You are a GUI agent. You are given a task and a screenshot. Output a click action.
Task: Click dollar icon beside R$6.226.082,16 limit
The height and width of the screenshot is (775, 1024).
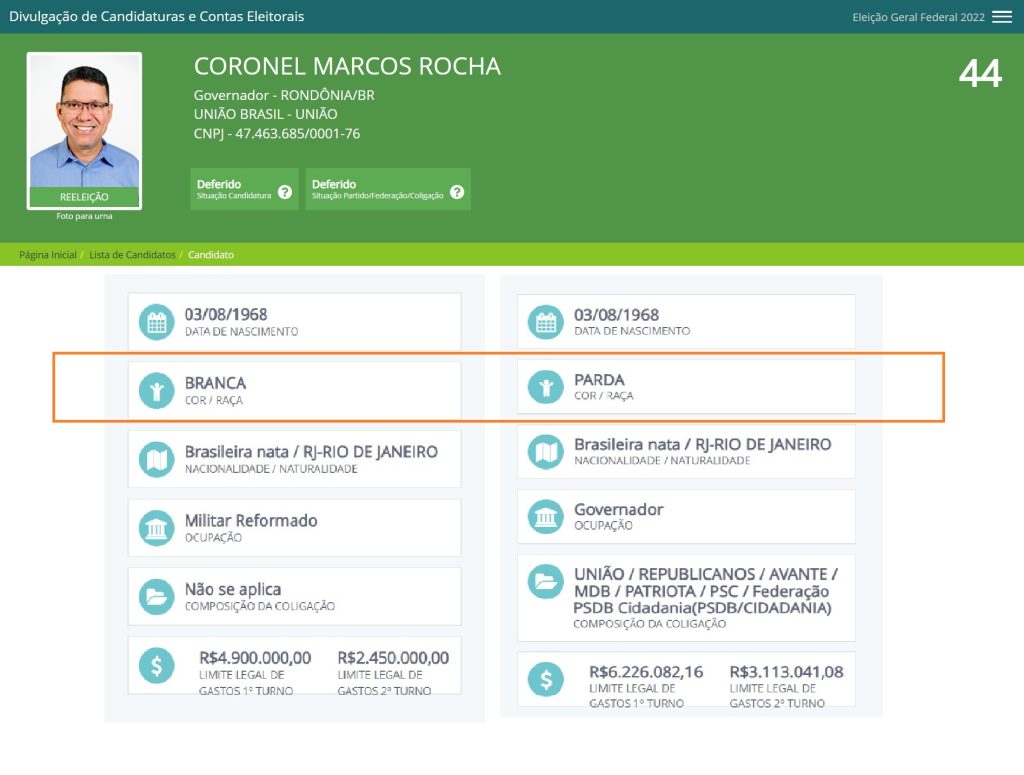(545, 679)
